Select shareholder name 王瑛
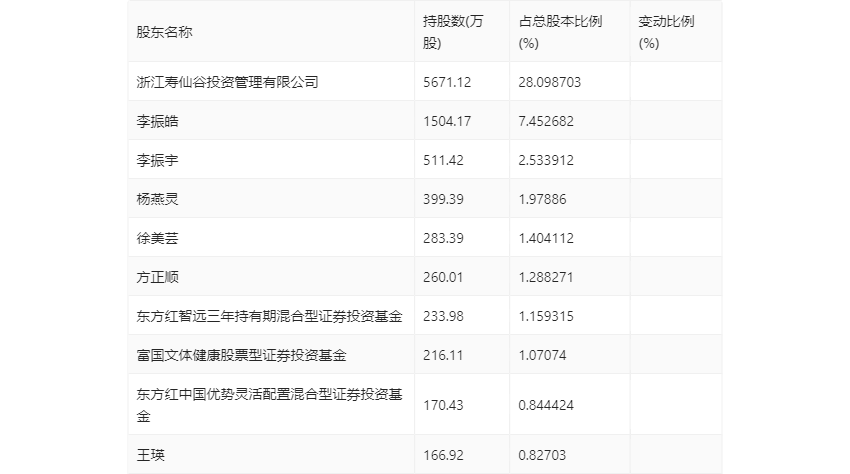 point(150,455)
